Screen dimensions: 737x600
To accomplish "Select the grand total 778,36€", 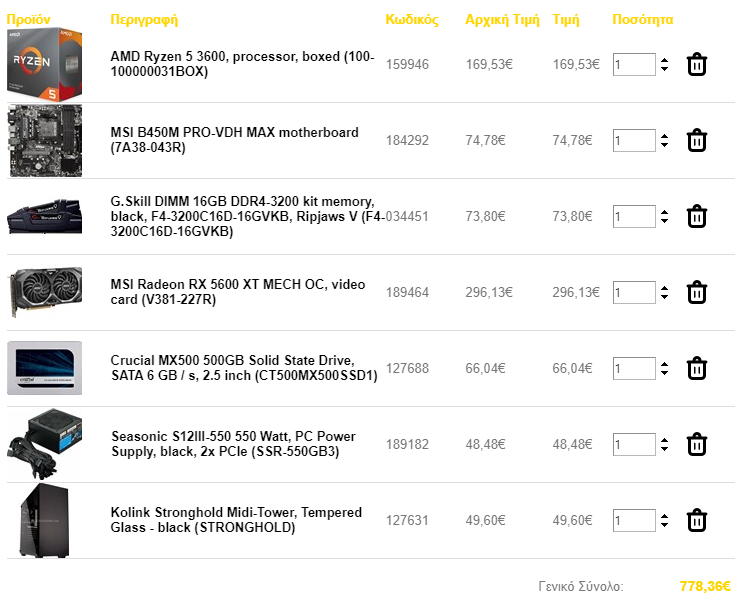I will pos(706,586).
